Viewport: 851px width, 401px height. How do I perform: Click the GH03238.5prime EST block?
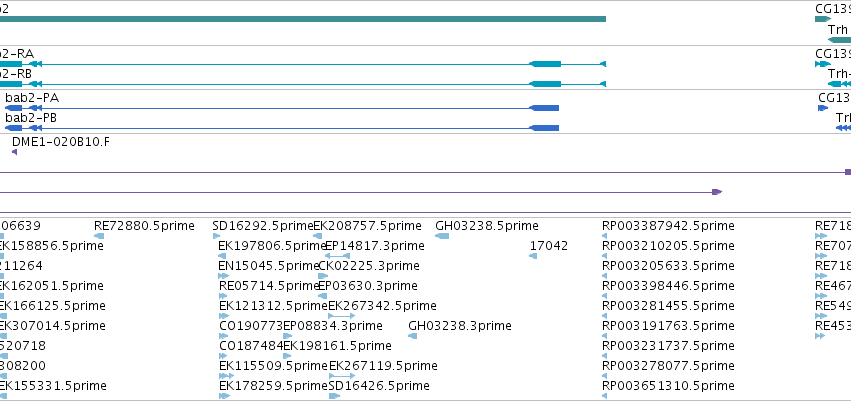(x=442, y=235)
